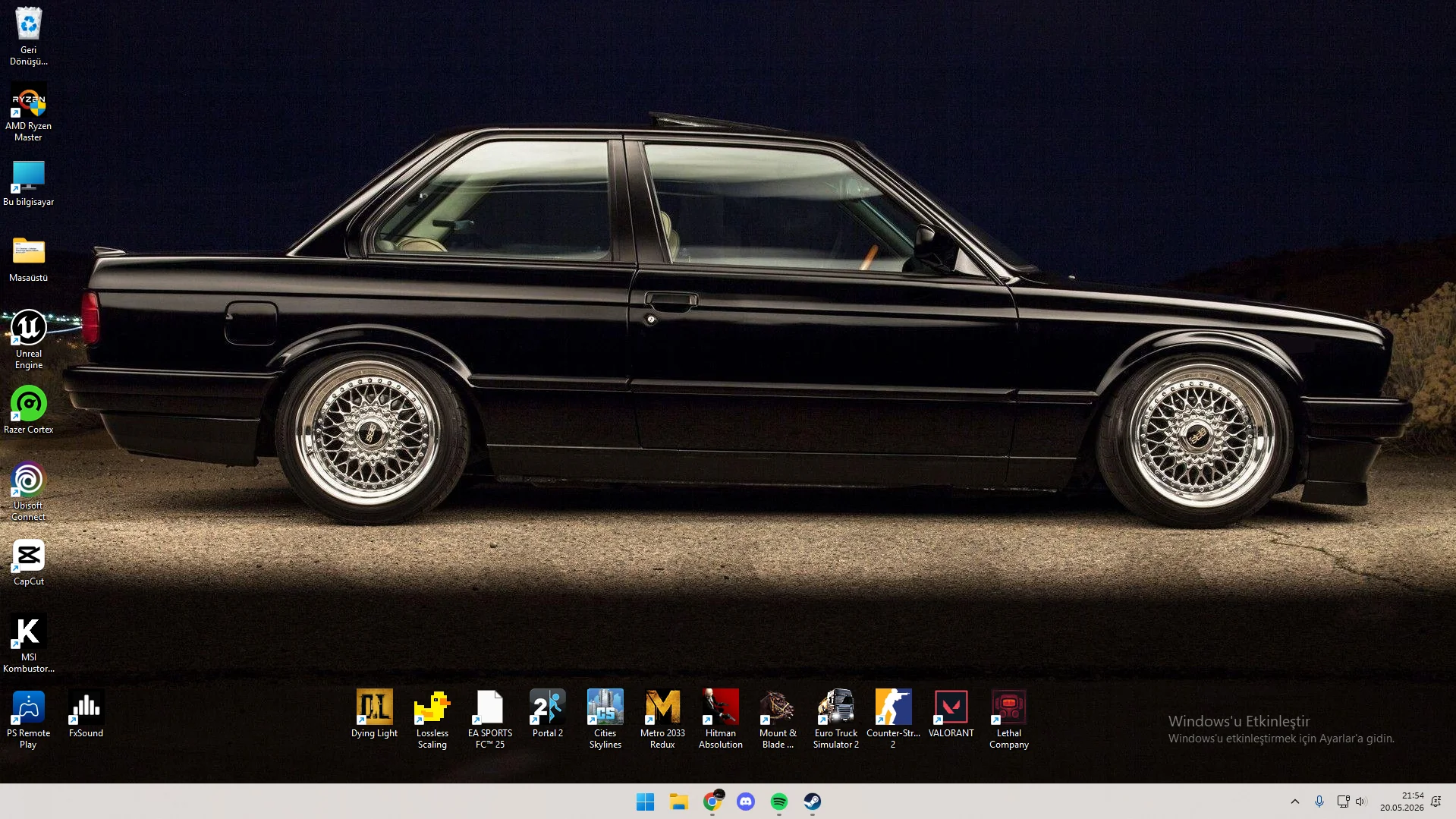Open Discord from the taskbar
Viewport: 1456px width, 819px height.
point(745,802)
